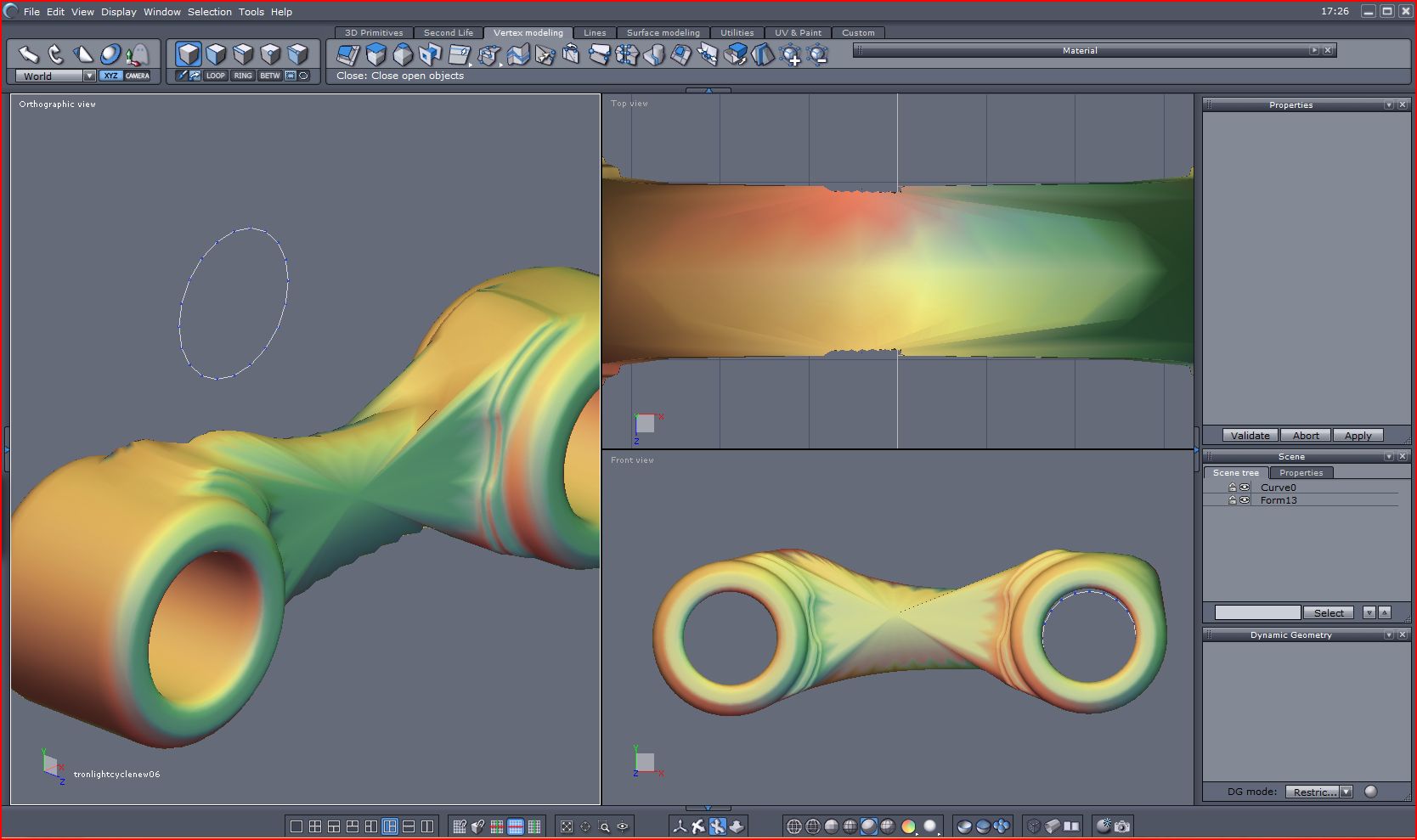
Task: Toggle visibility eye of Form13
Action: point(1245,500)
